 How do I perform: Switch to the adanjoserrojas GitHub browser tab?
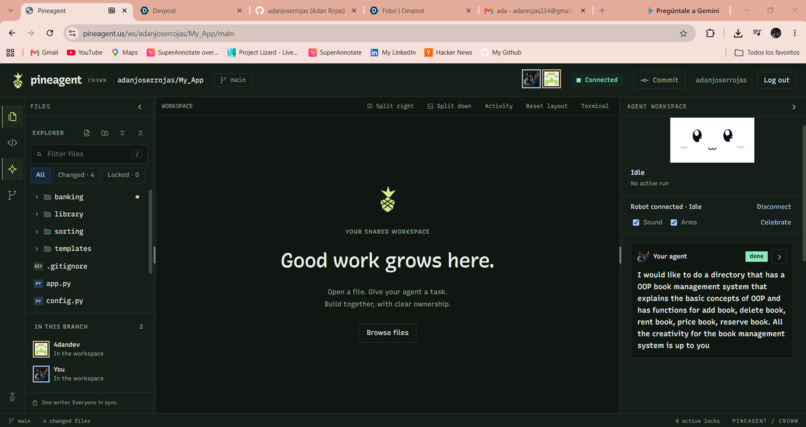tap(306, 10)
